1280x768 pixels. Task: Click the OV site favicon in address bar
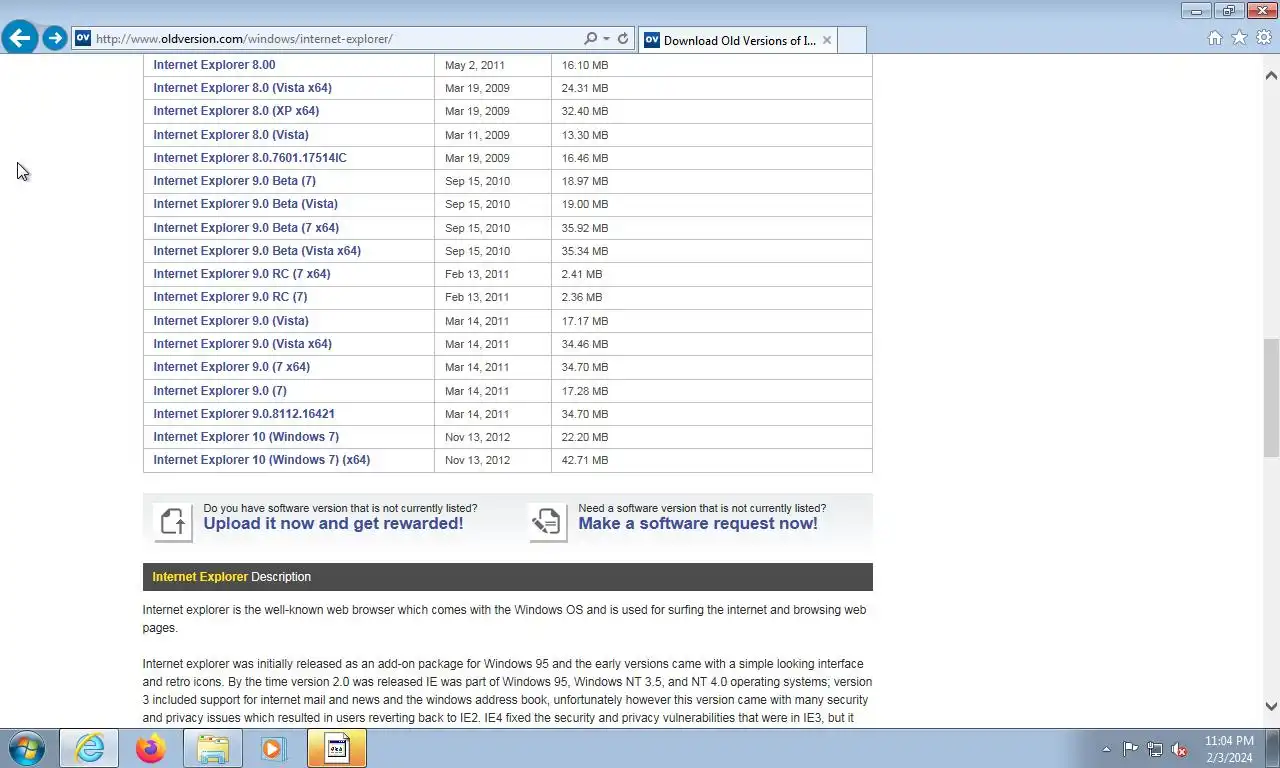83,38
